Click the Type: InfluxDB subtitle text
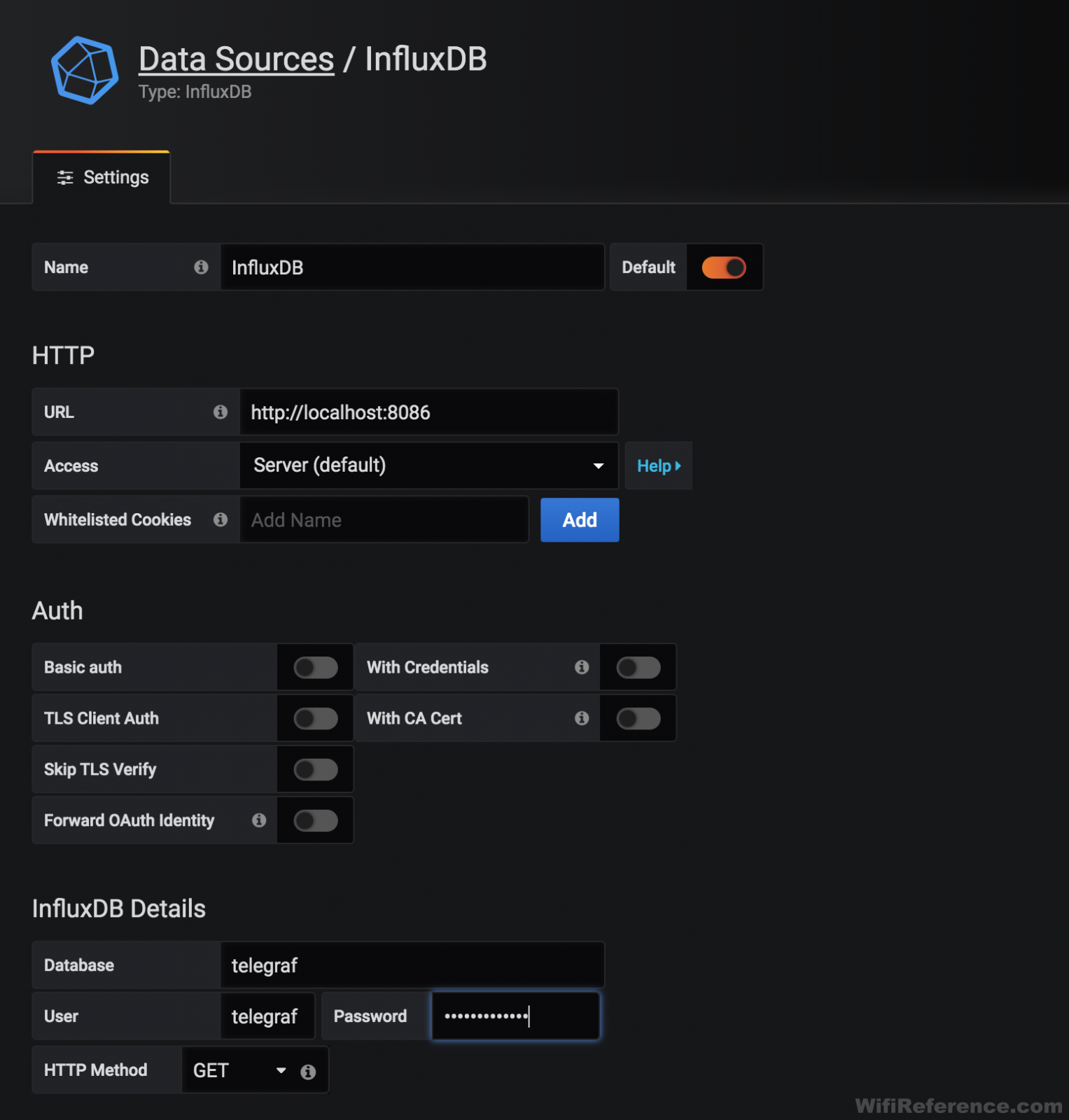 195,92
